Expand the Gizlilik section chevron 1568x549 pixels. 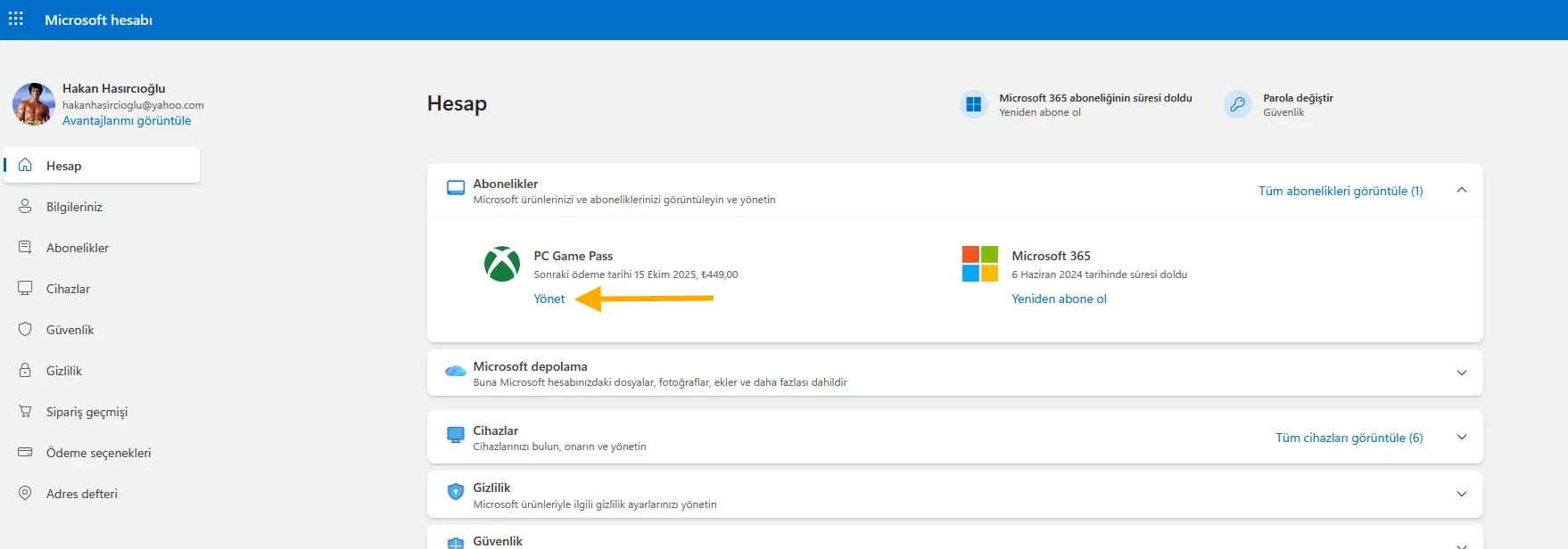pos(1461,494)
